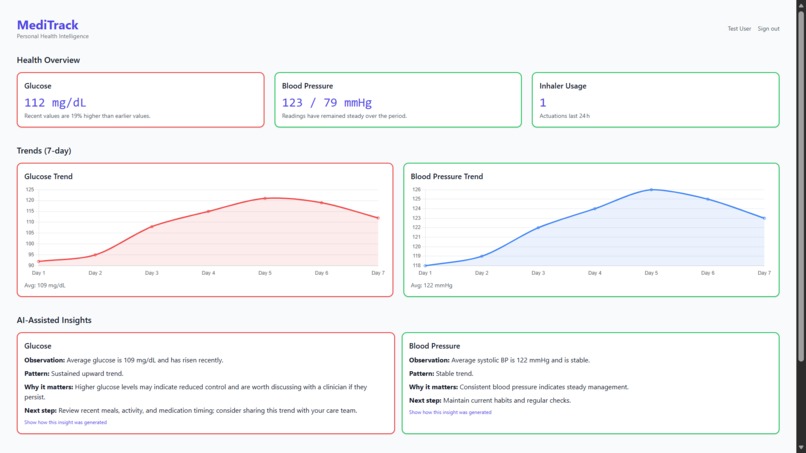Viewport: 806px width, 453px height.
Task: Click the Day 5 point on Glucose Trend
Action: 265,198
